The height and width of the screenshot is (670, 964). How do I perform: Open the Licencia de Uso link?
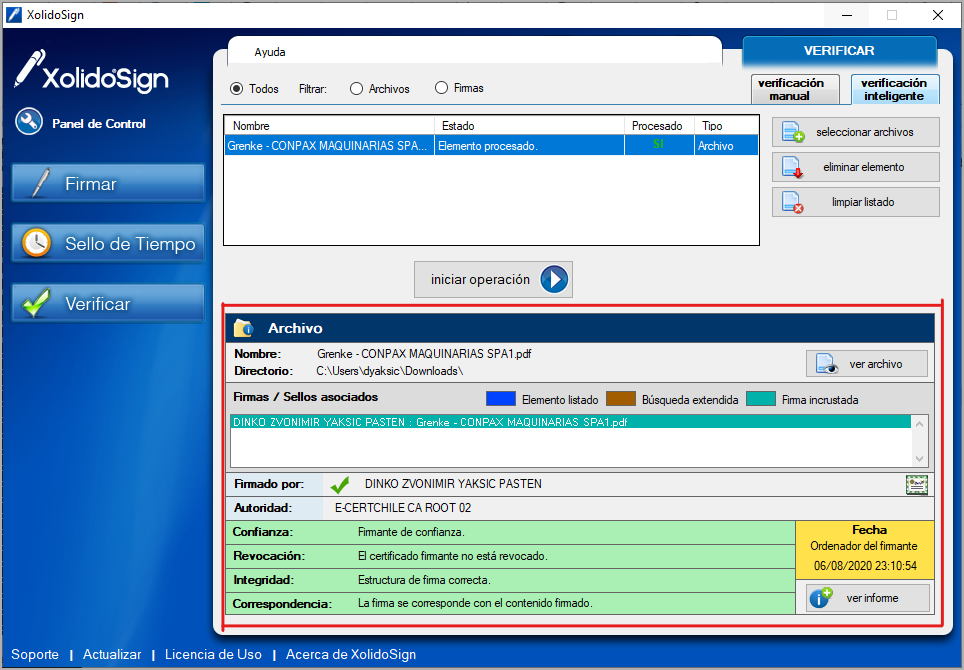coord(213,655)
